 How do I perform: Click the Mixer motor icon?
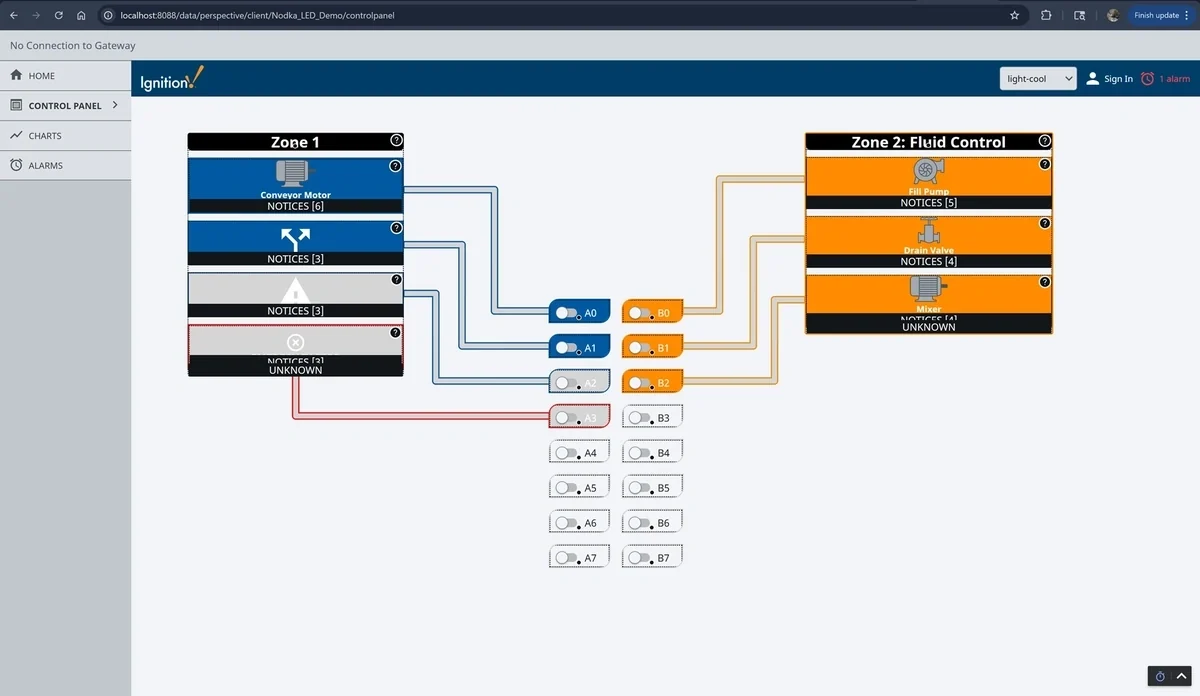tap(929, 290)
